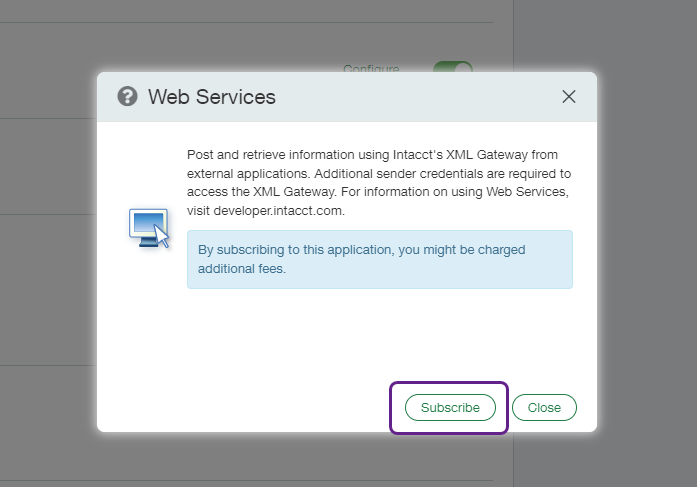Click the question mark help icon
This screenshot has height=487, width=697.
[127, 97]
